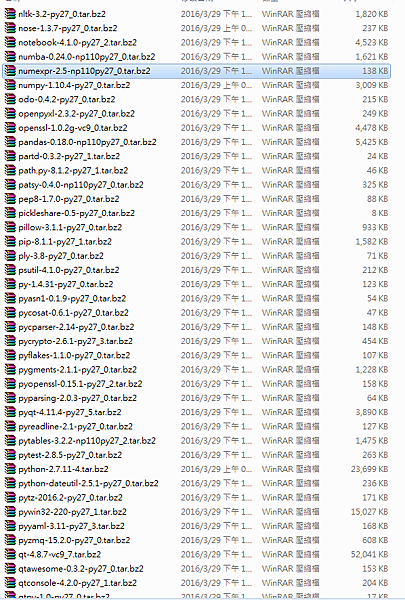The height and width of the screenshot is (600, 405).
Task: Select the archive icon for numpy-1.10.4-py27_0.tar.bz2
Action: coord(10,85)
